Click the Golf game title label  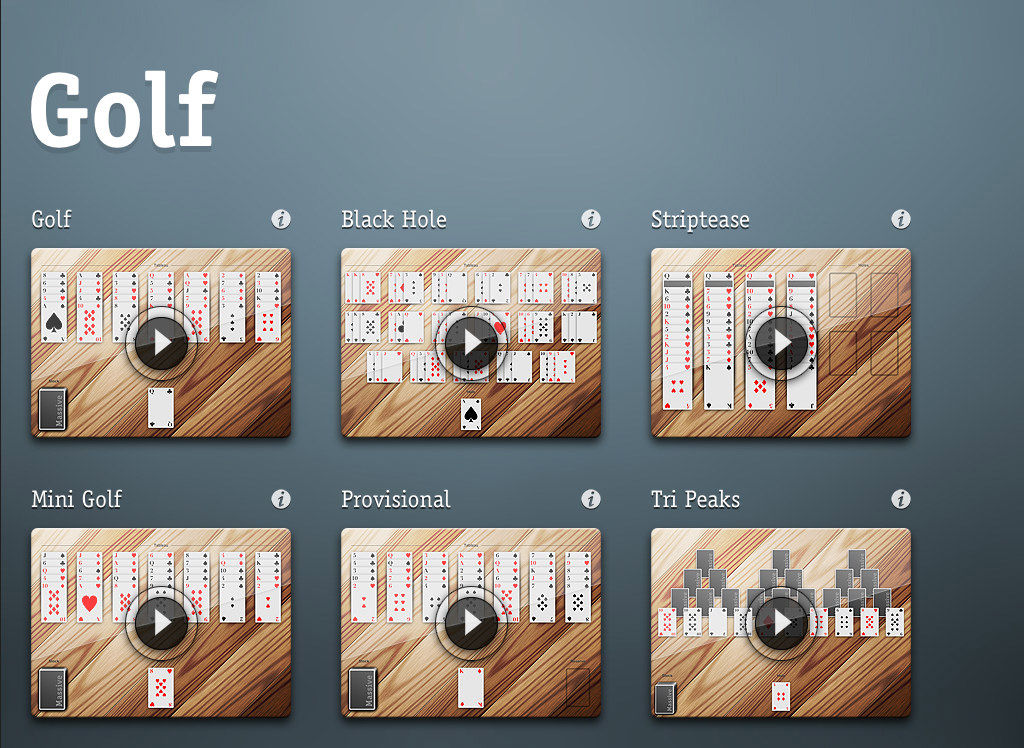pyautogui.click(x=52, y=219)
